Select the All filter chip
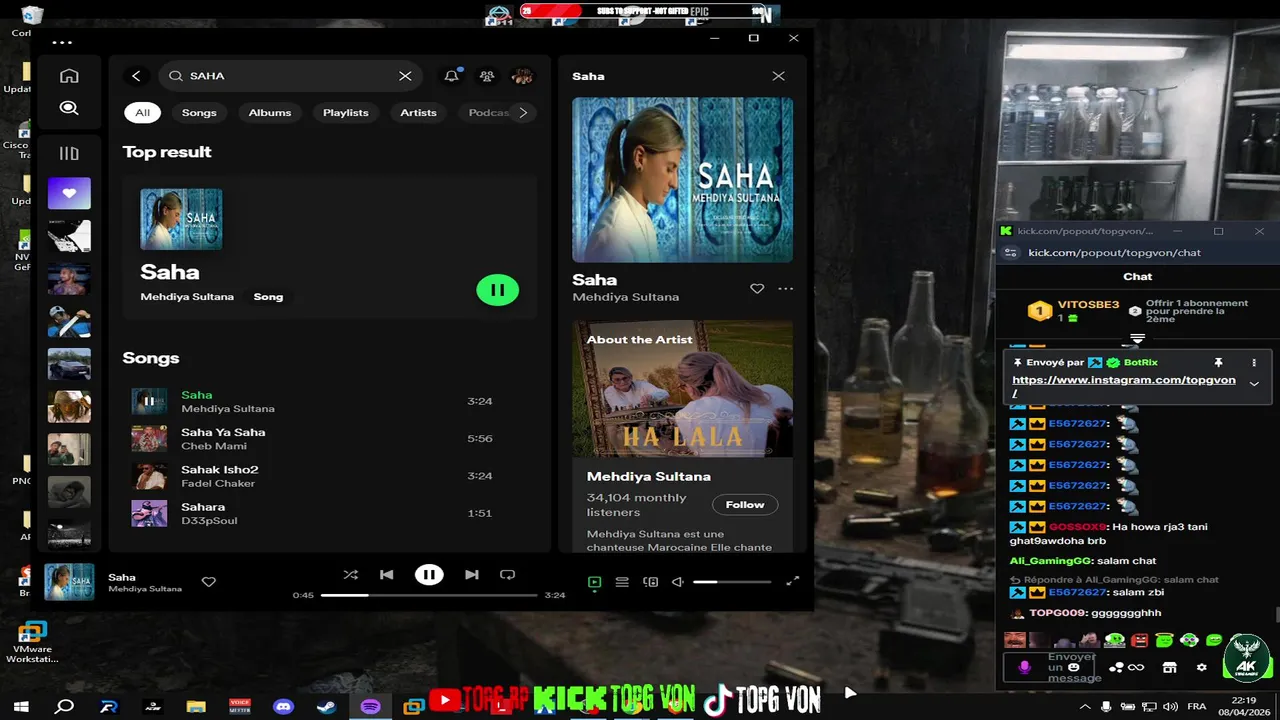Screen dimensions: 1280x720 [x=143, y=113]
